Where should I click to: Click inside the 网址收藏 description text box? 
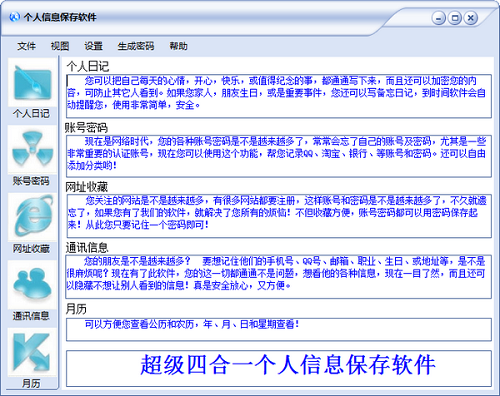279,216
